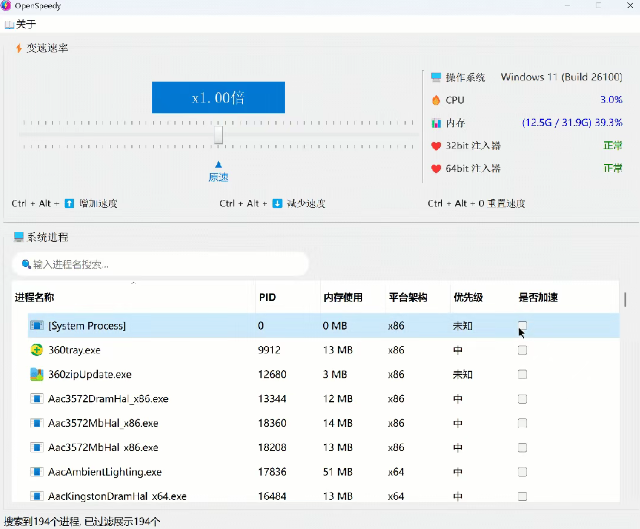Click PID value 12680
The height and width of the screenshot is (529, 640).
coord(272,374)
